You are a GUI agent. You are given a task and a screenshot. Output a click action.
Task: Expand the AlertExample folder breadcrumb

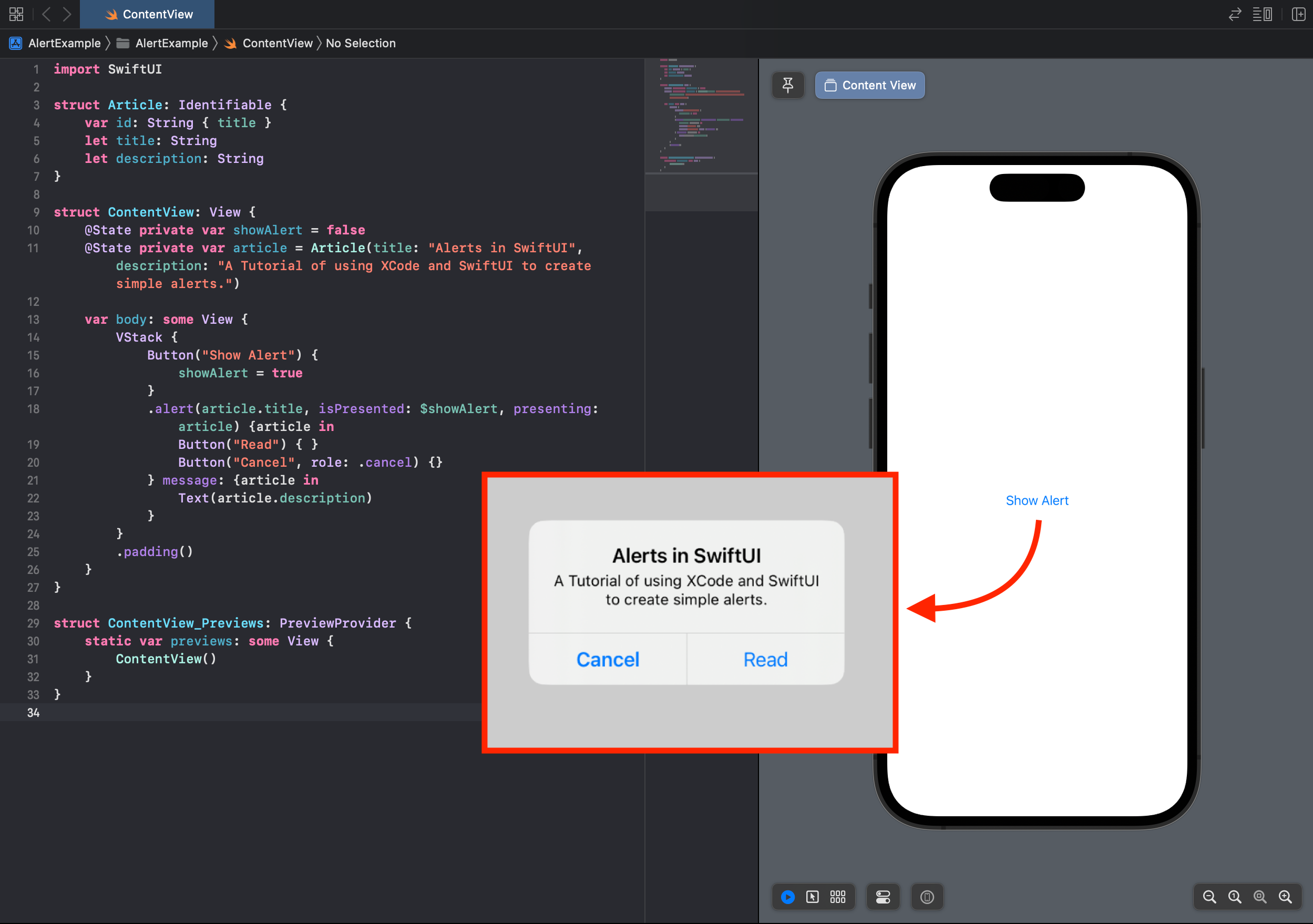click(x=171, y=44)
